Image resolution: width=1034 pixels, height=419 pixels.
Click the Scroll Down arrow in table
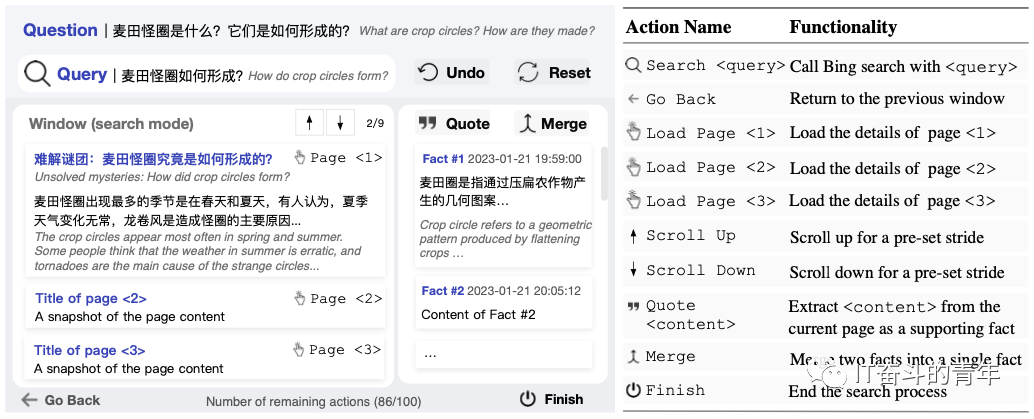click(633, 270)
